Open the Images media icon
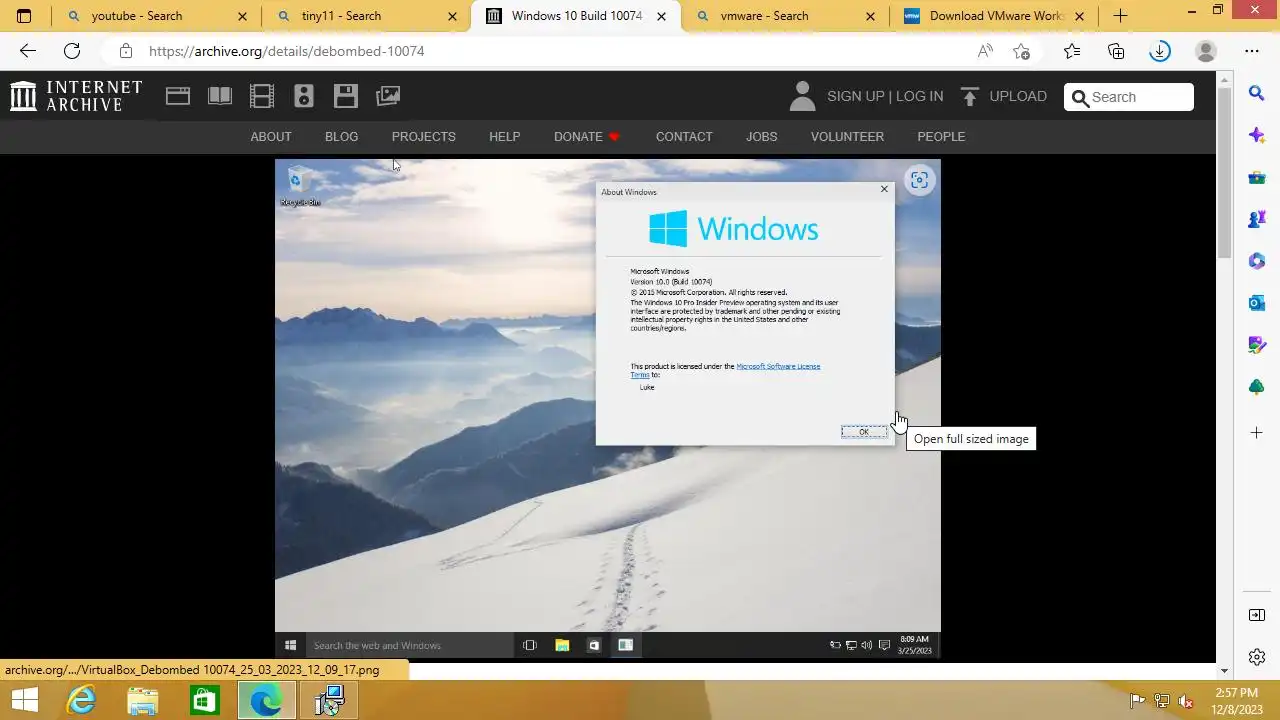The image size is (1280, 720). [388, 96]
